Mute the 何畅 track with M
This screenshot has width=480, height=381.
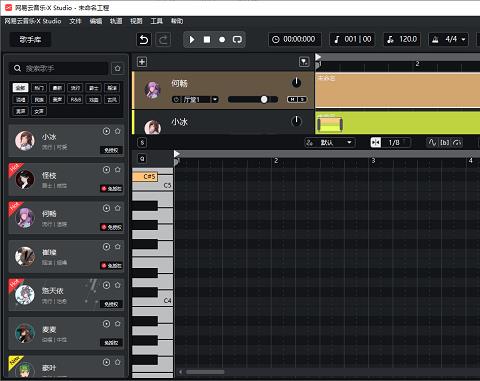292,99
